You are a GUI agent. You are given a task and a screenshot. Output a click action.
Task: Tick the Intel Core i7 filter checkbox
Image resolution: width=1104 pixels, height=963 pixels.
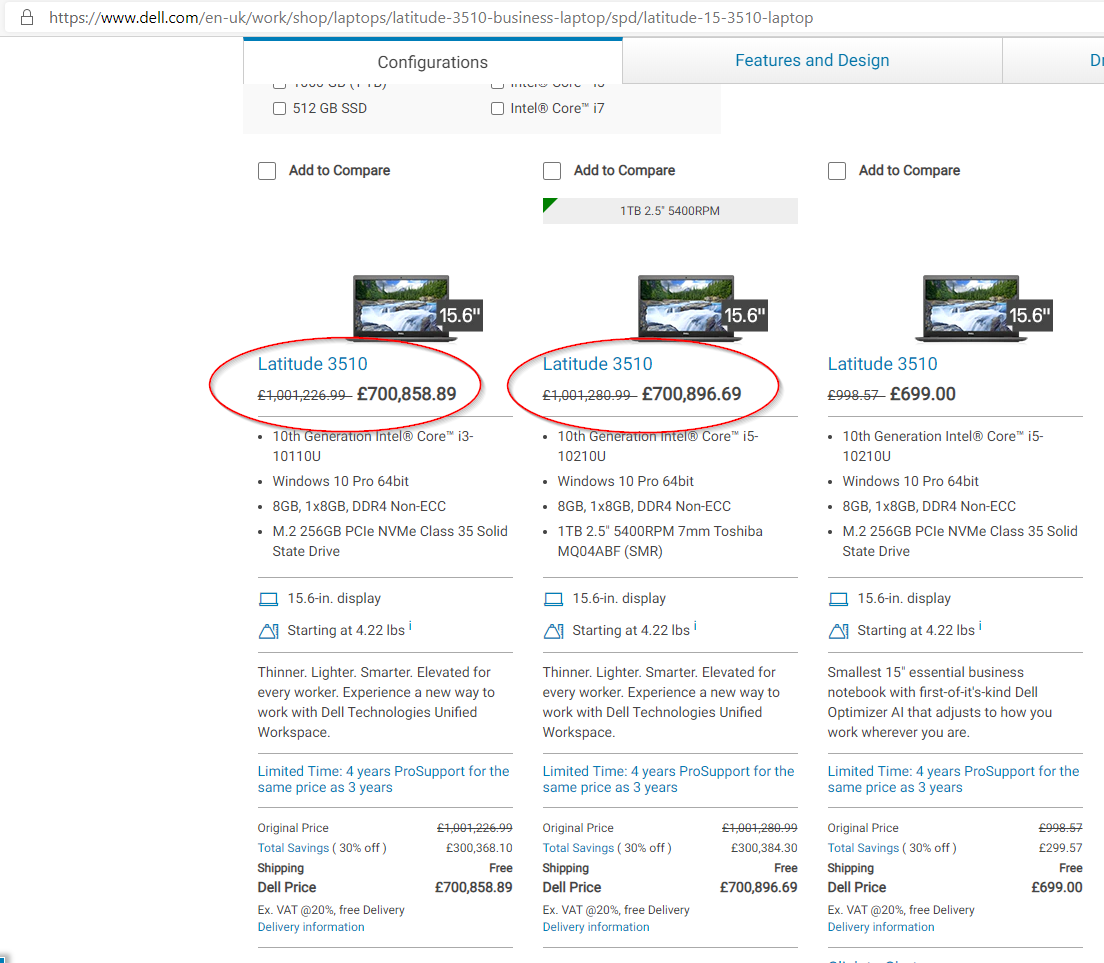tap(497, 108)
